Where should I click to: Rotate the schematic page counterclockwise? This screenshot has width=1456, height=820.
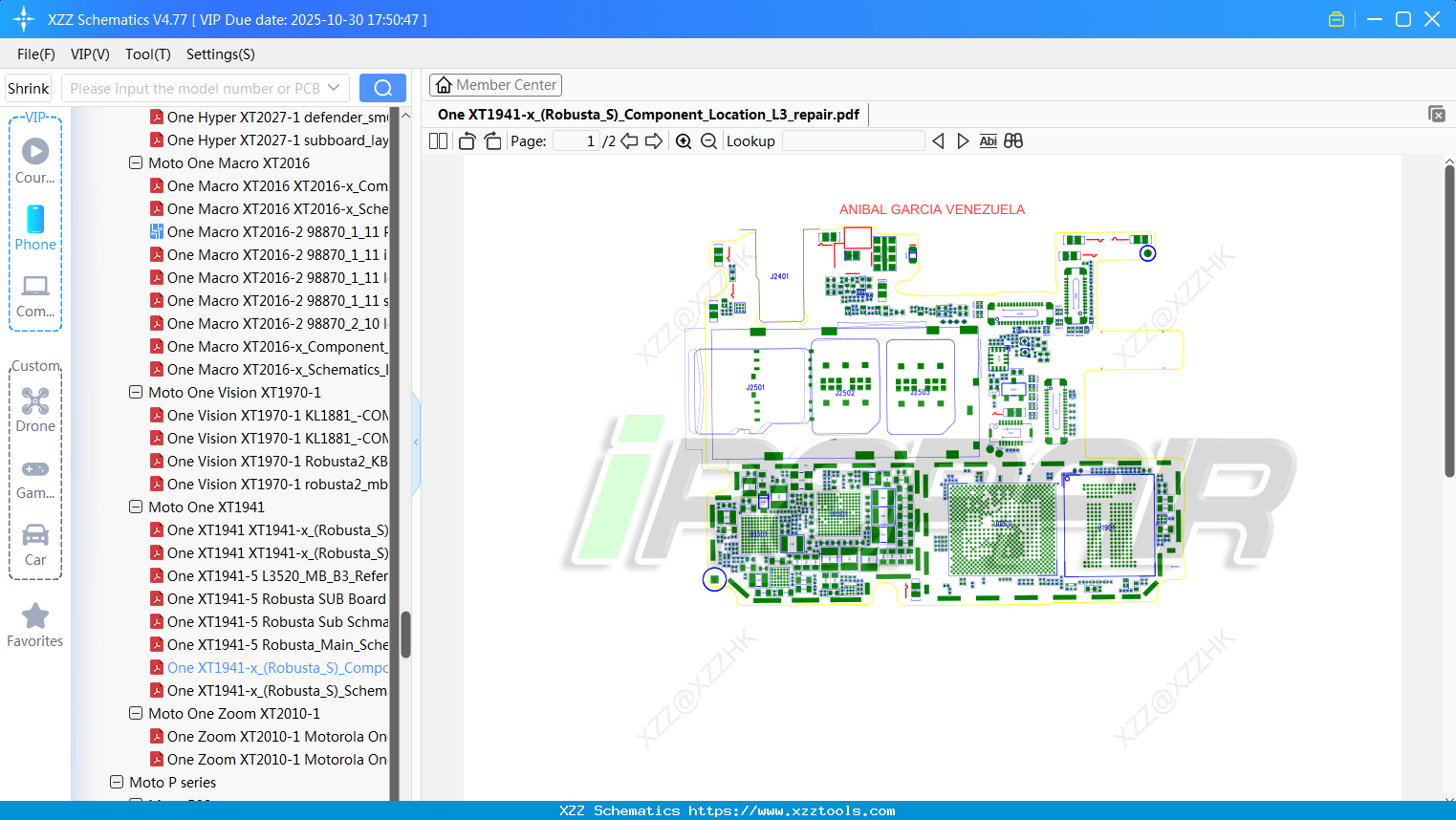[x=466, y=140]
